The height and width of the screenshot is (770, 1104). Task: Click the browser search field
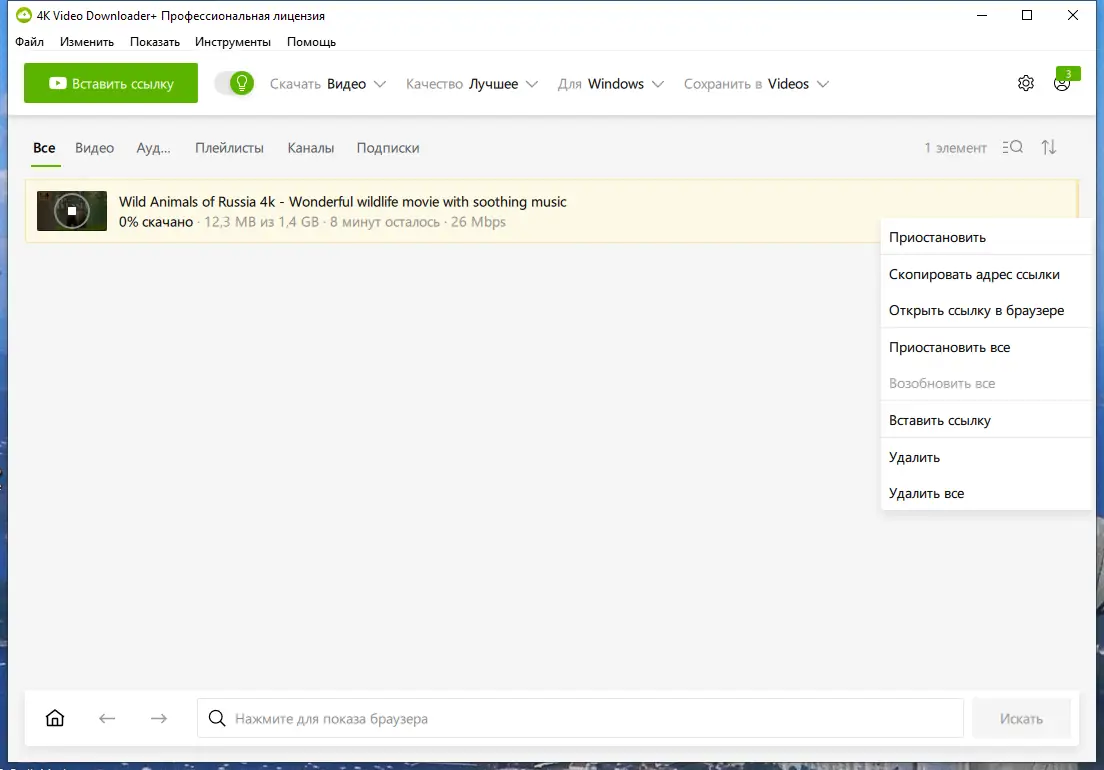coord(580,719)
